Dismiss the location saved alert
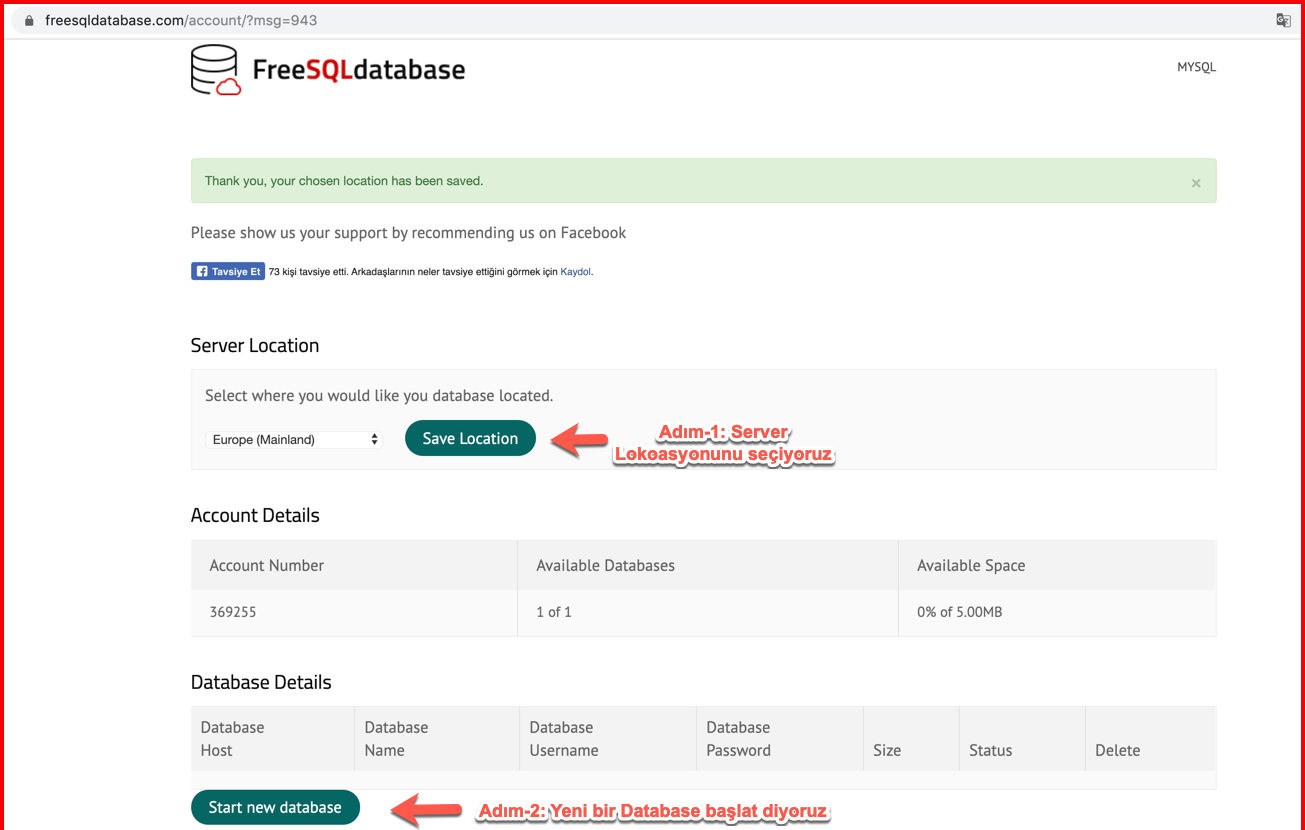Image resolution: width=1305 pixels, height=830 pixels. pos(1196,183)
